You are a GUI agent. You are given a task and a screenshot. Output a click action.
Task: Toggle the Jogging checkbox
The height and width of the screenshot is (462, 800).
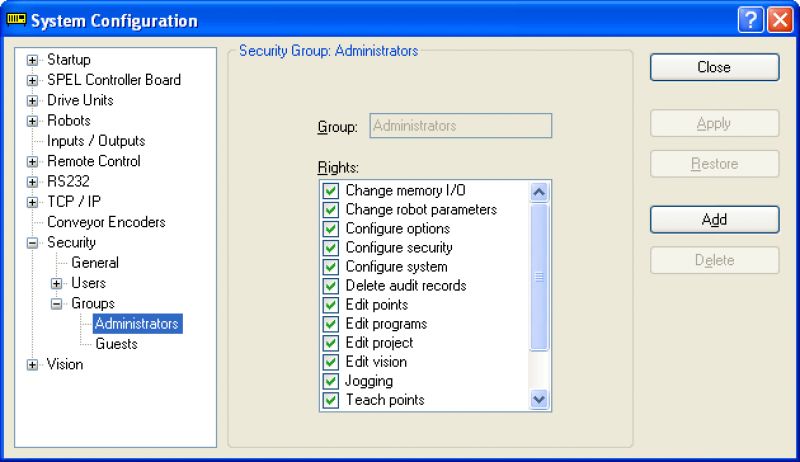point(331,381)
